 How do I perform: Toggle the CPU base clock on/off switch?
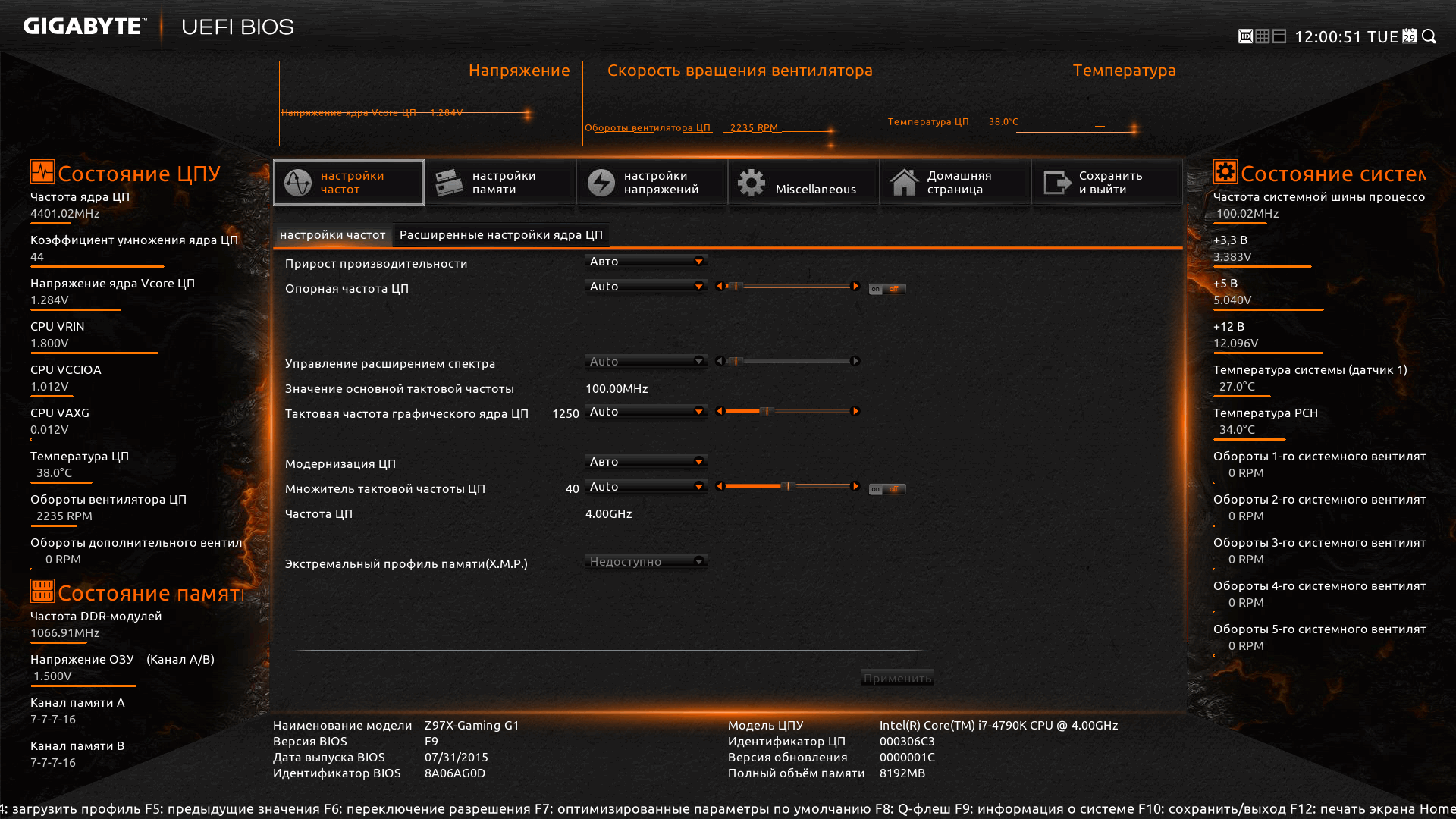coord(887,289)
